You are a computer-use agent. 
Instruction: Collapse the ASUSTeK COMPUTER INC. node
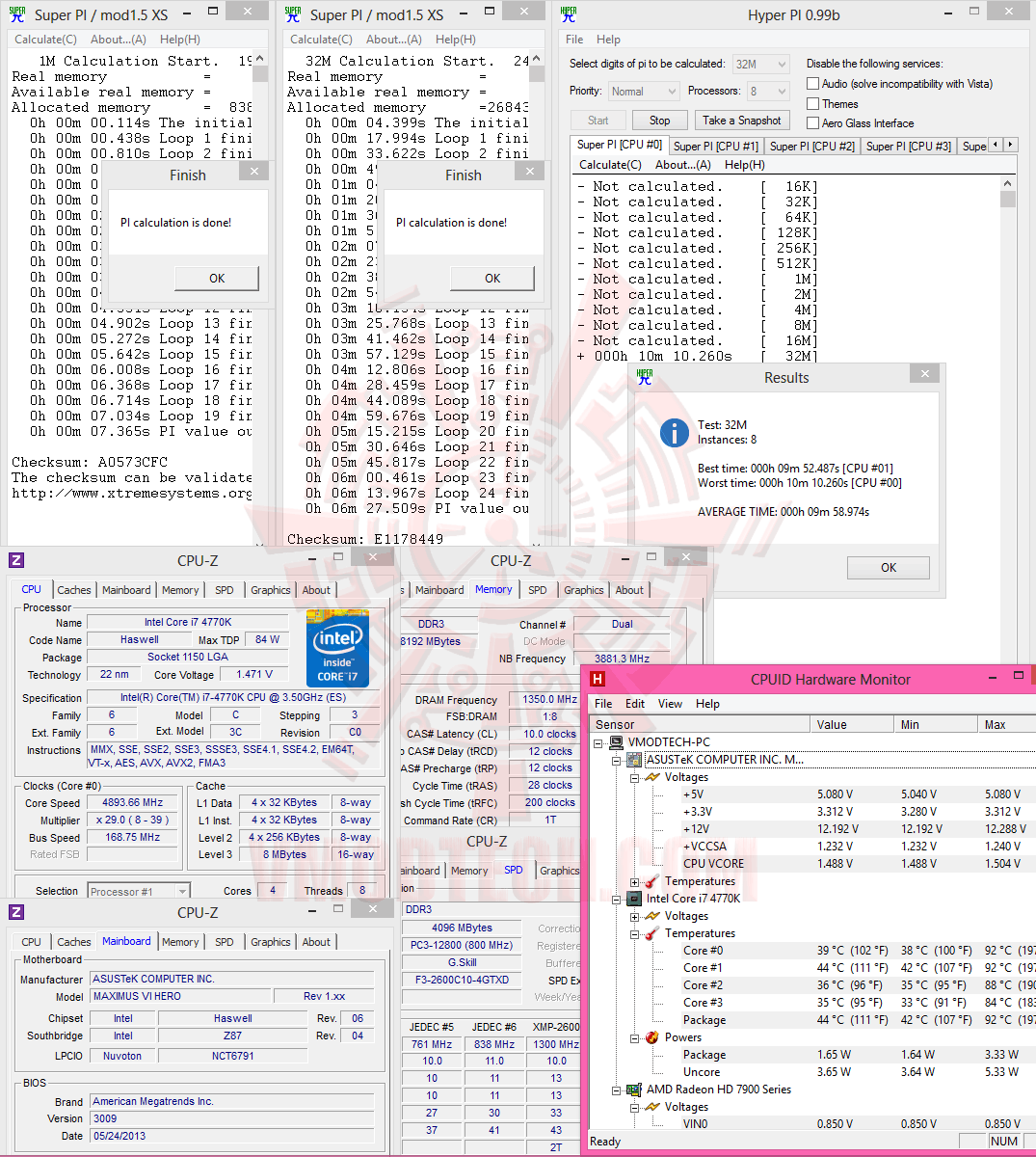(617, 760)
